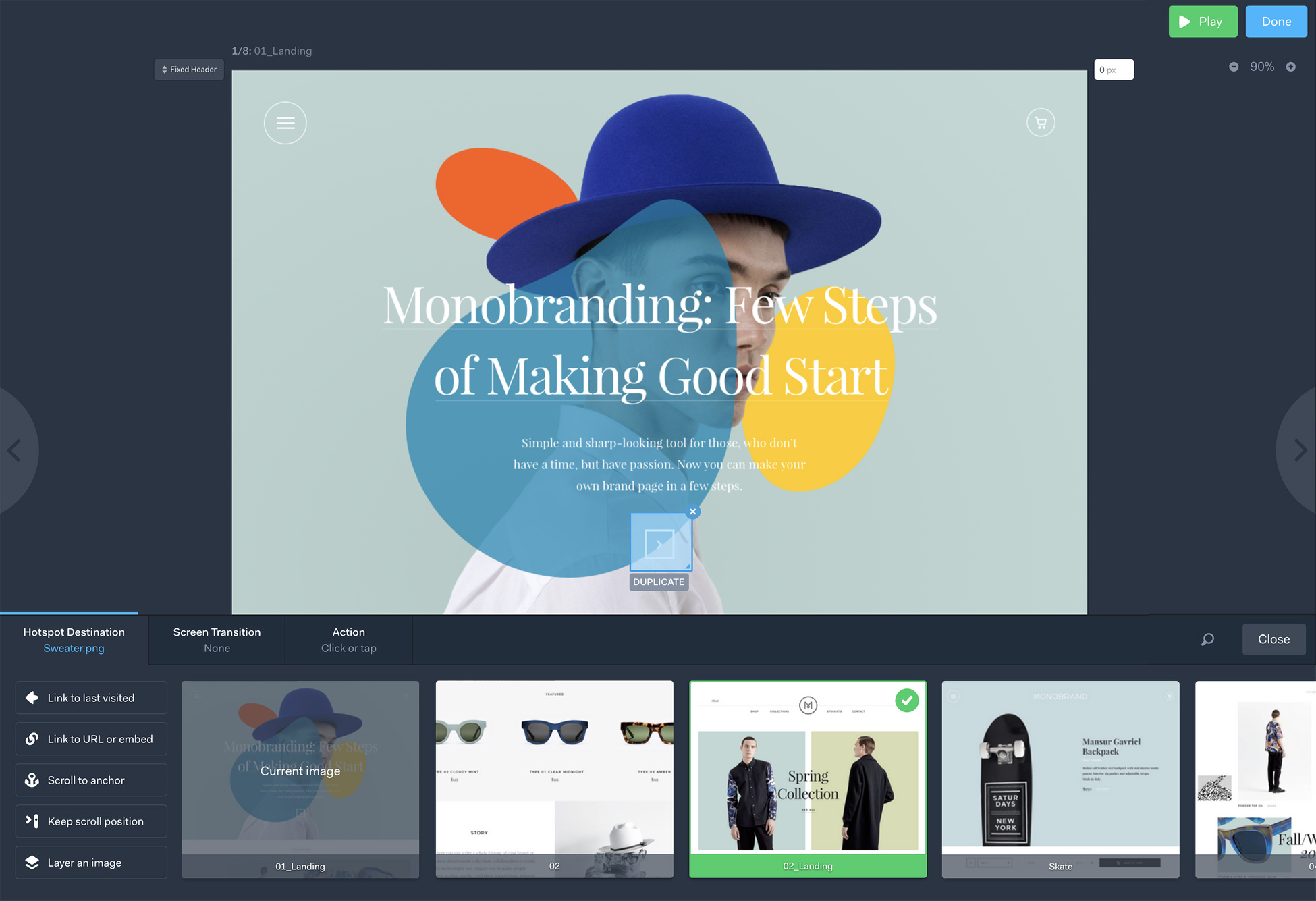
Task: Open the Action trigger selector
Action: coord(348,639)
